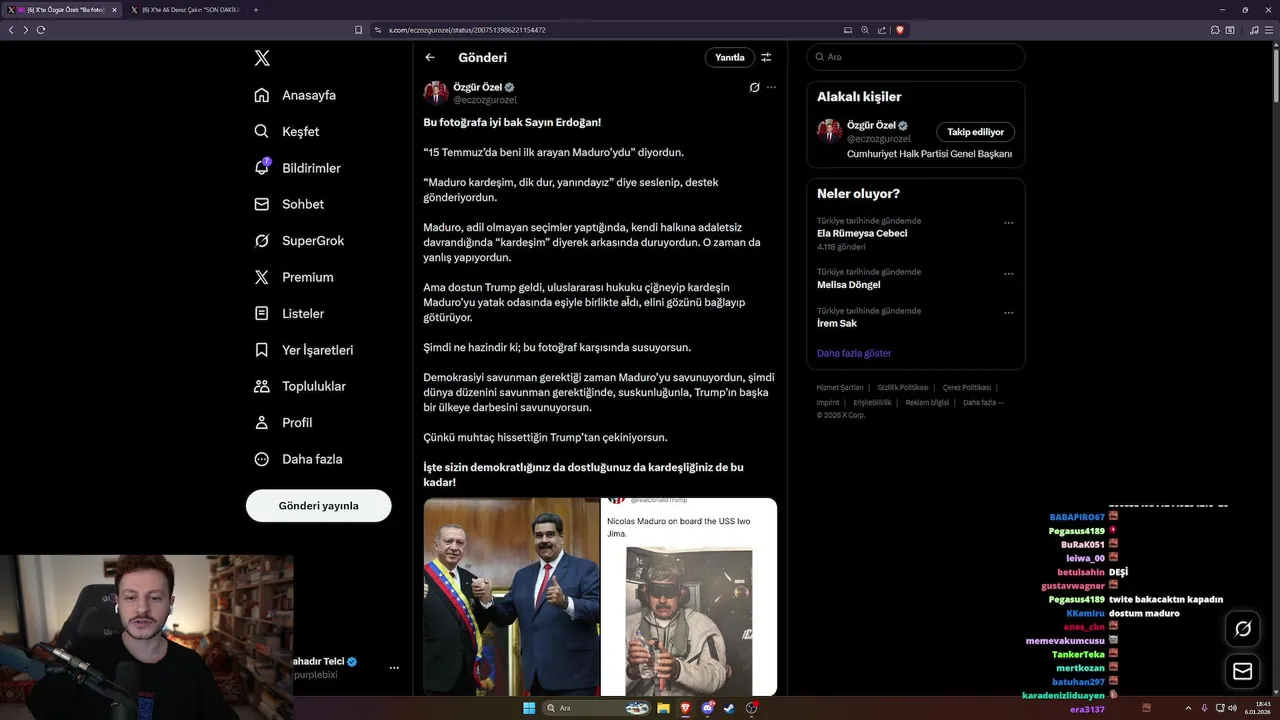Screen dimensions: 1280x720
Task: Go to Listeler in the sidebar
Action: tap(289, 313)
